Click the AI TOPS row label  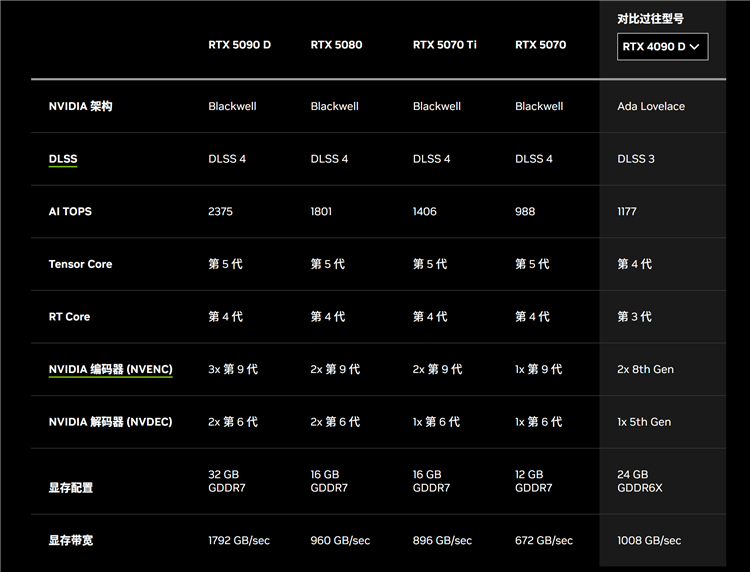70,211
